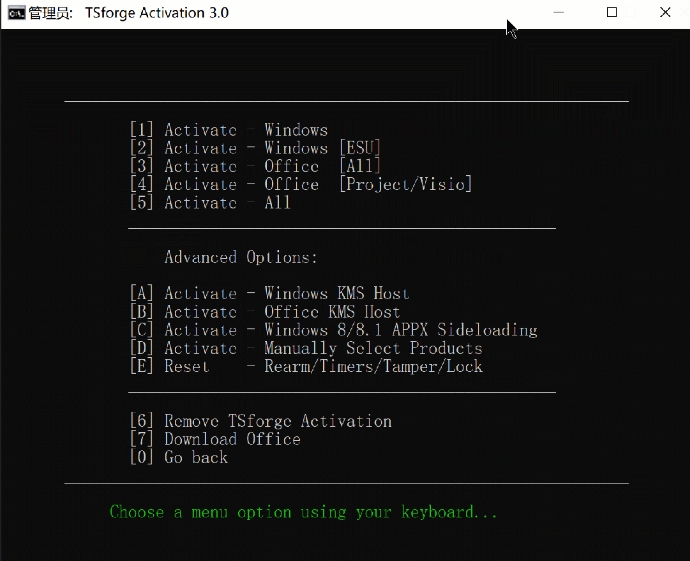
Task: Click option [6] Remove TSforge Activation
Action: point(260,421)
